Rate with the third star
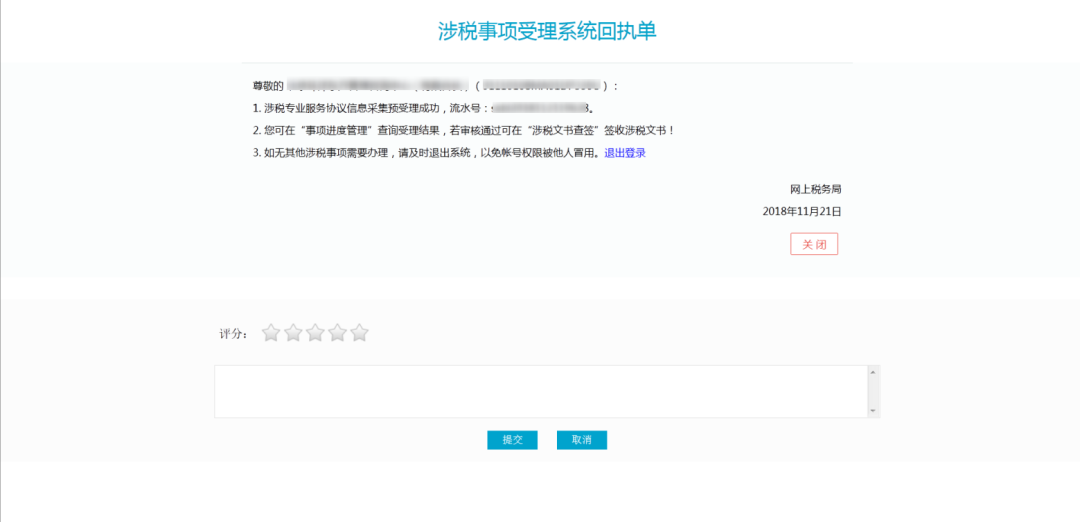1080x522 pixels. tap(315, 333)
